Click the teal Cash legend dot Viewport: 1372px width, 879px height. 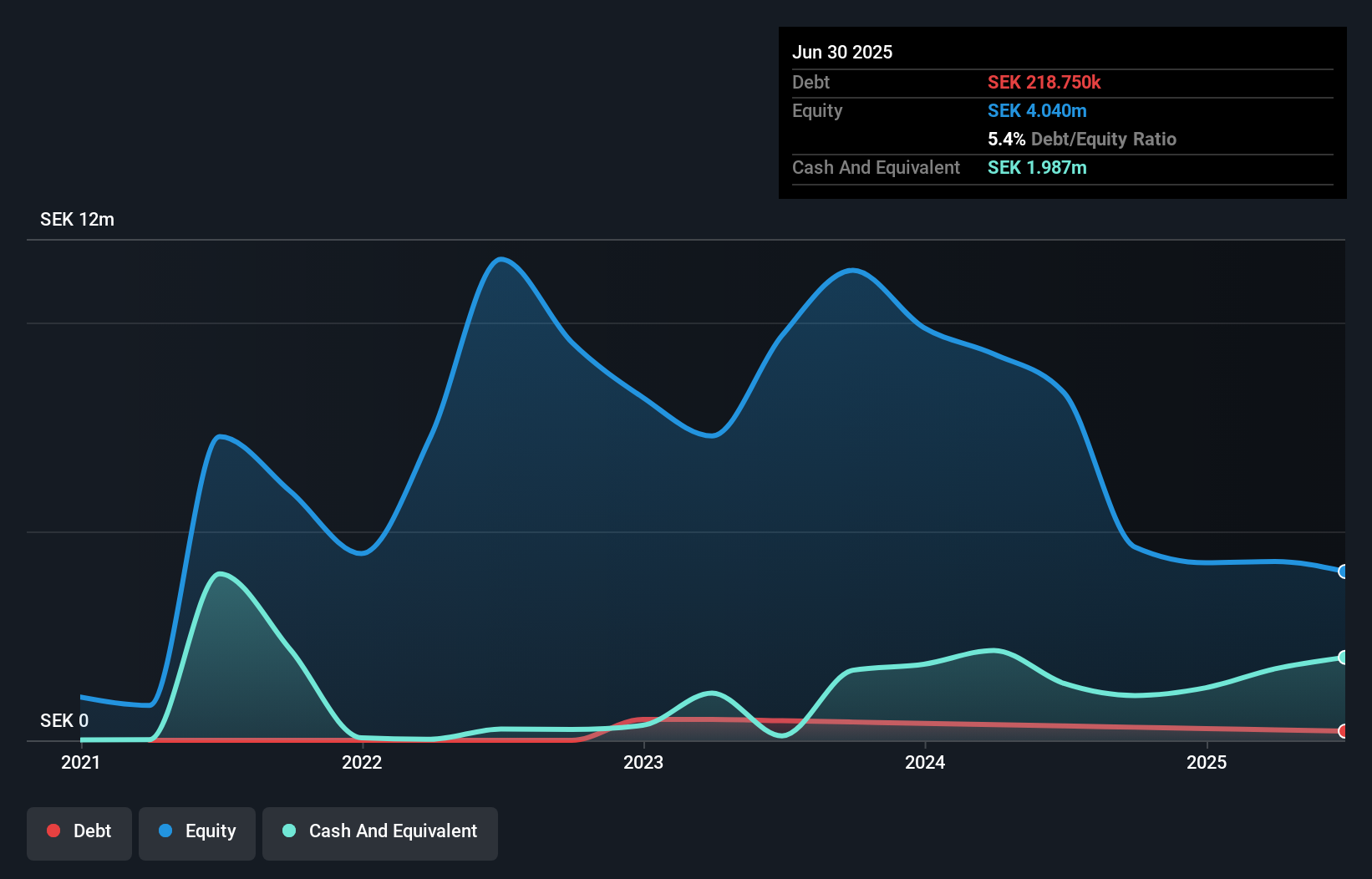click(289, 831)
